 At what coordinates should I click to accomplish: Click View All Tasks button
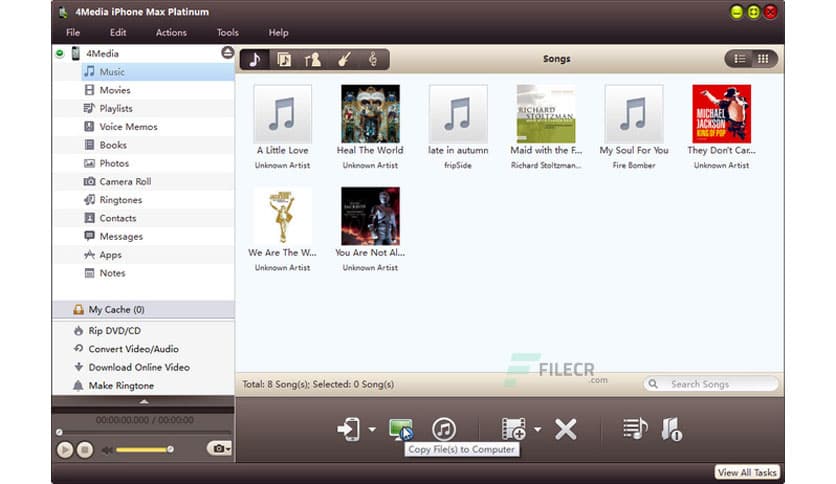747,473
